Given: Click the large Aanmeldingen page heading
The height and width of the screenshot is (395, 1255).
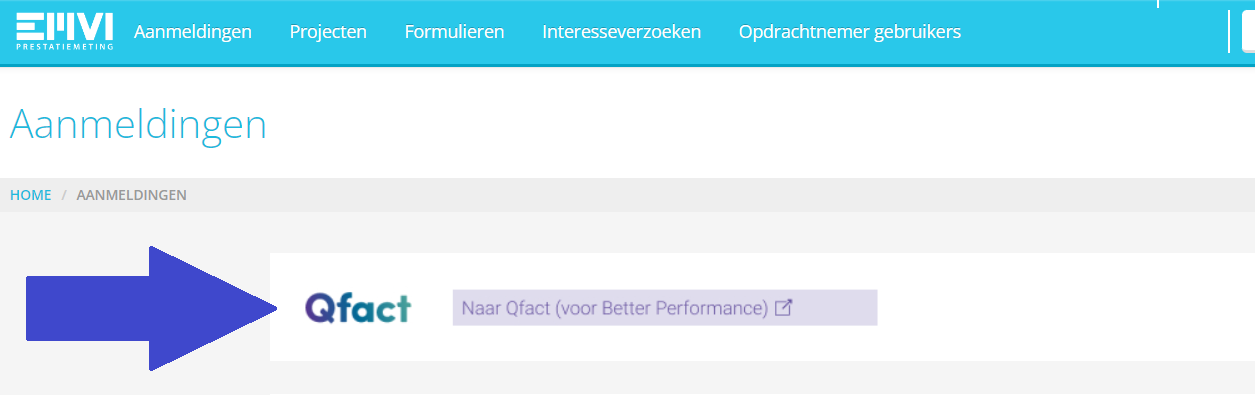Looking at the screenshot, I should coord(138,125).
